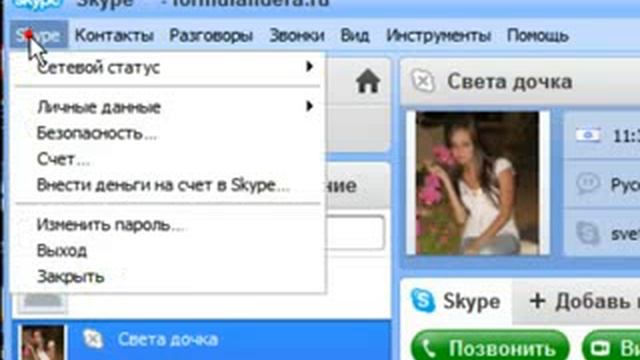Open the Вид menu

click(355, 36)
